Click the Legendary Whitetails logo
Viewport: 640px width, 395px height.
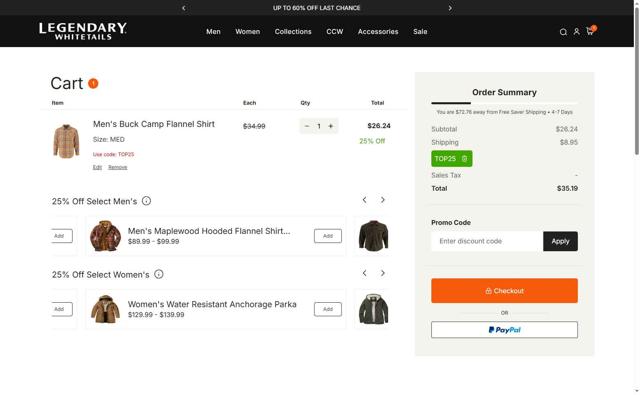[83, 31]
